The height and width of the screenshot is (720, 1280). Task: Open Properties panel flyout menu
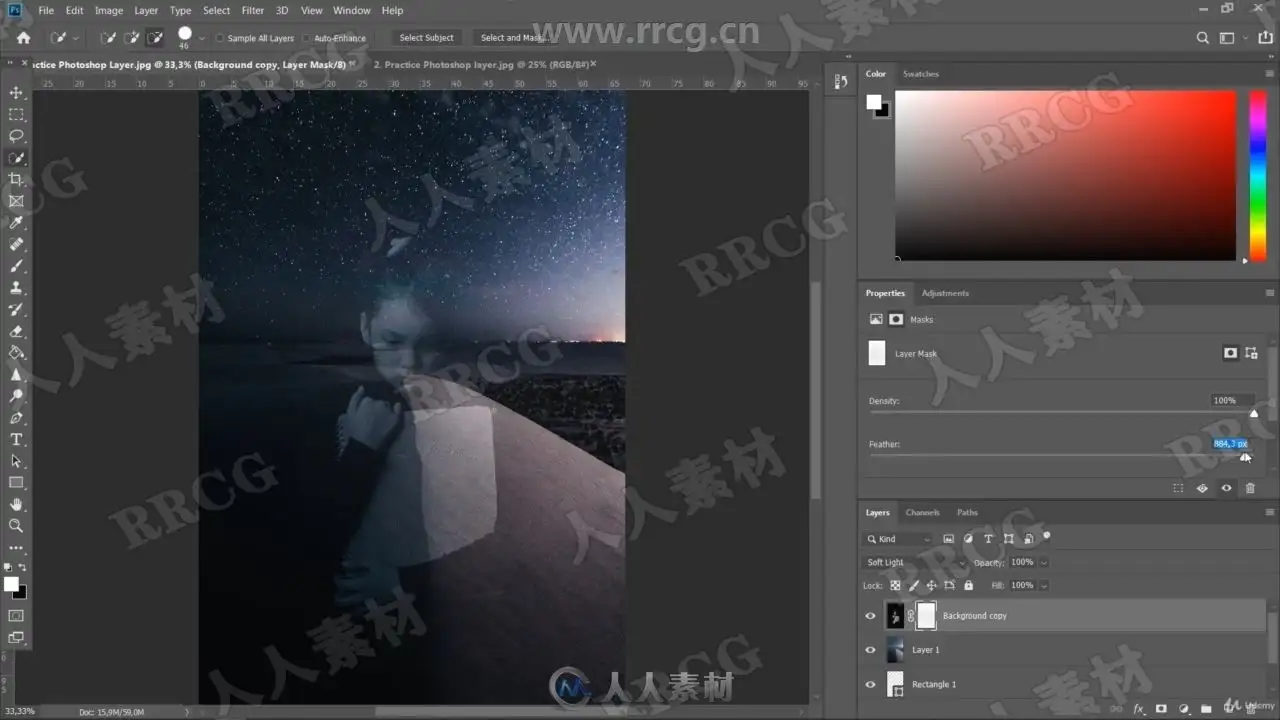(x=1270, y=293)
